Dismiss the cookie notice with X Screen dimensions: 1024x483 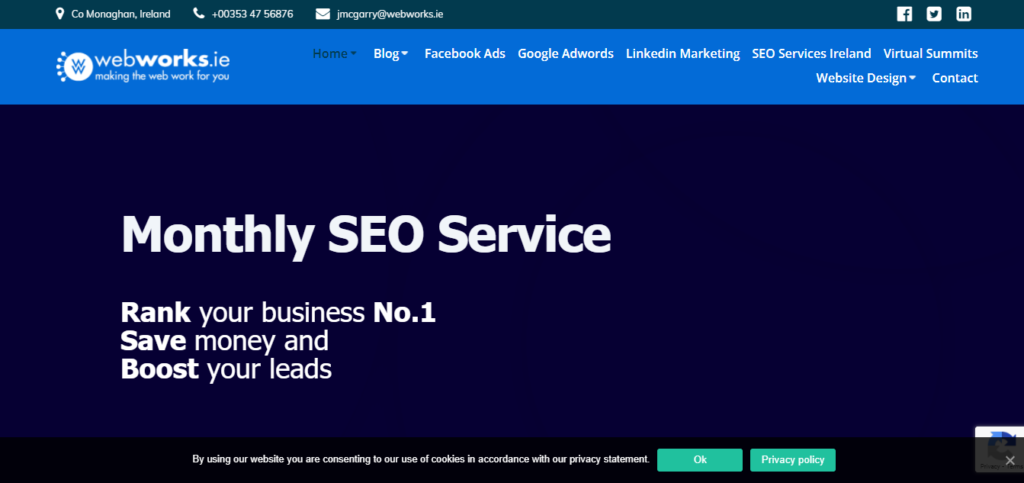click(1010, 460)
